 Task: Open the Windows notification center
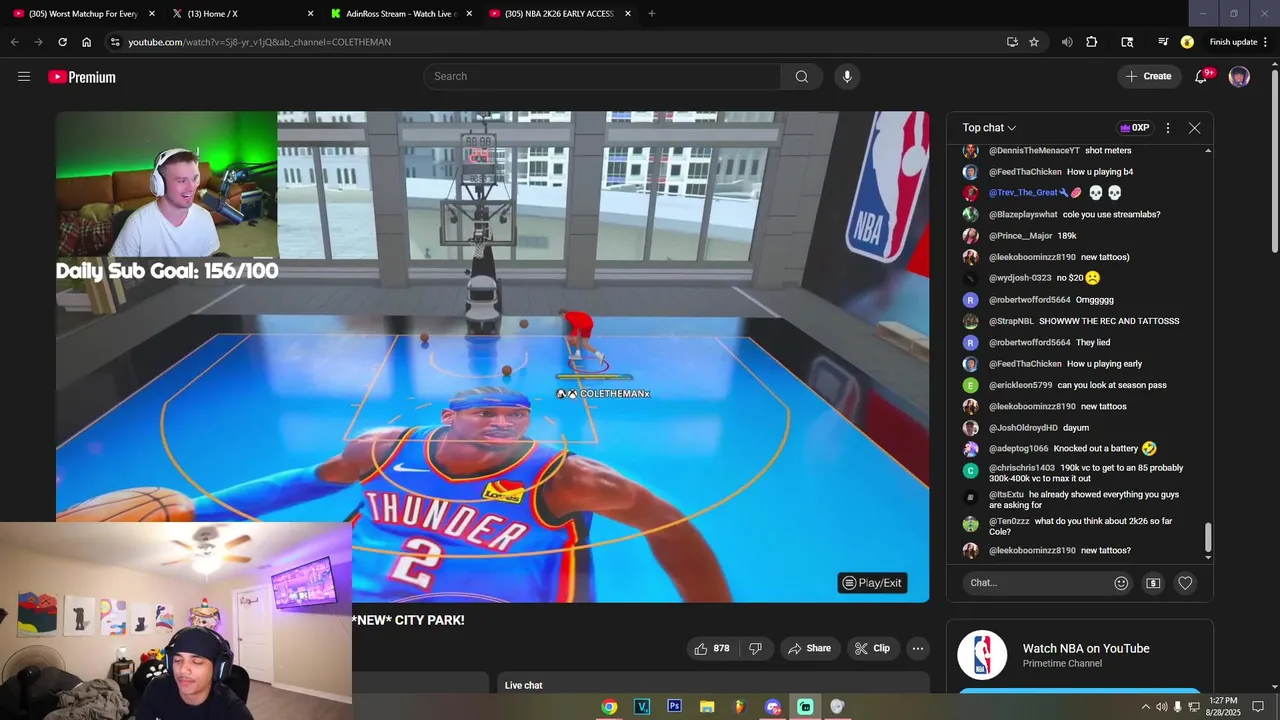tap(1258, 707)
